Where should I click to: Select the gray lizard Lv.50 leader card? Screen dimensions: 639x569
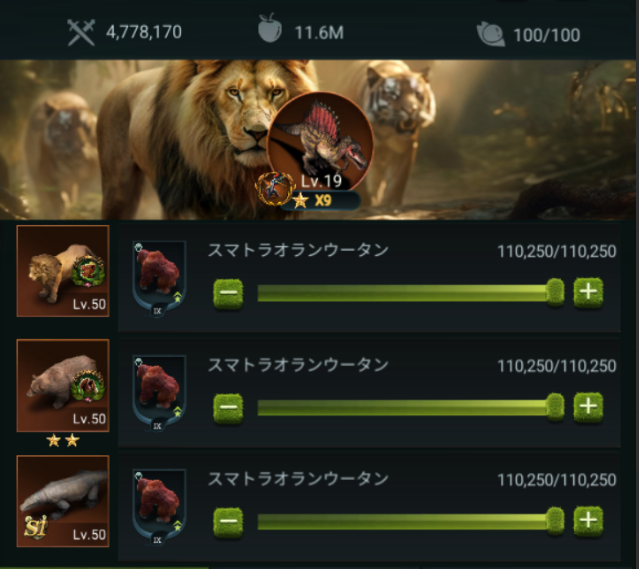[x=63, y=501]
